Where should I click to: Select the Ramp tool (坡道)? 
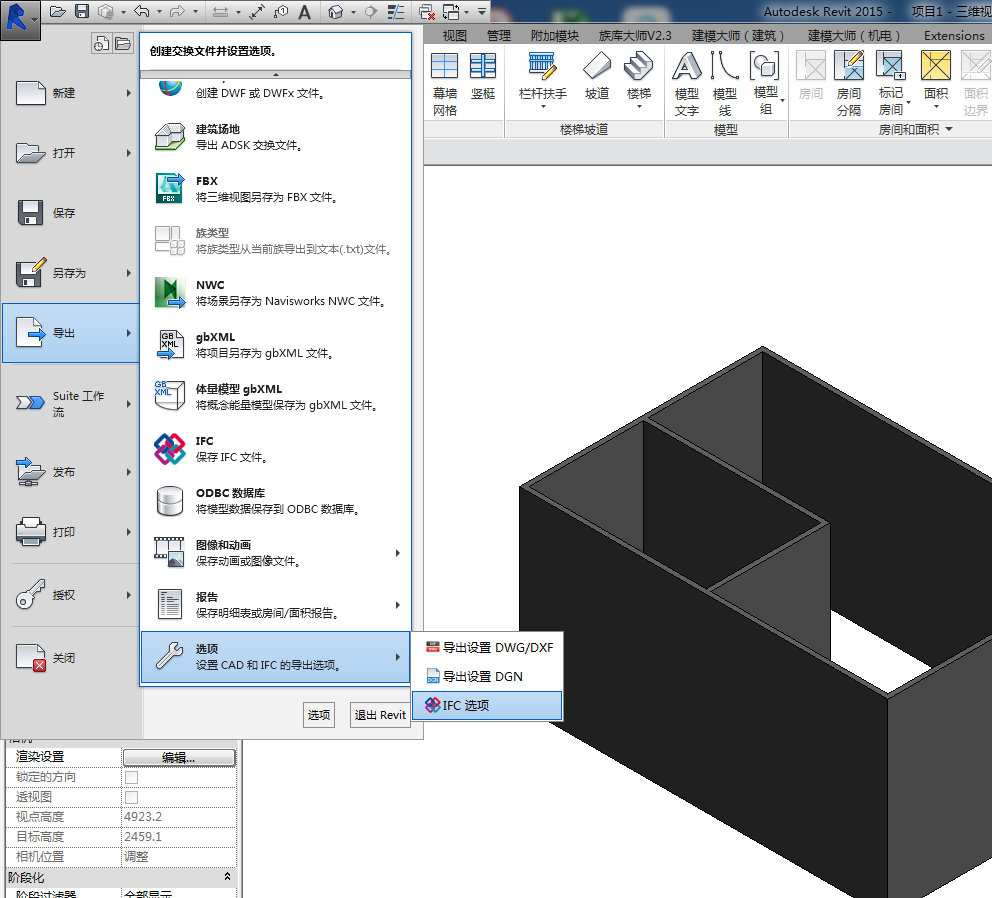click(x=597, y=77)
